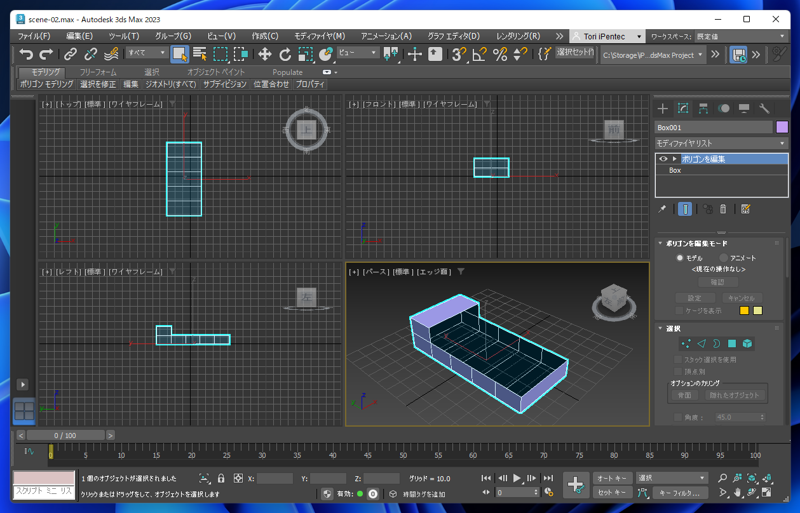The height and width of the screenshot is (513, 800).
Task: Toggle Spinner Snap icon
Action: point(520,54)
